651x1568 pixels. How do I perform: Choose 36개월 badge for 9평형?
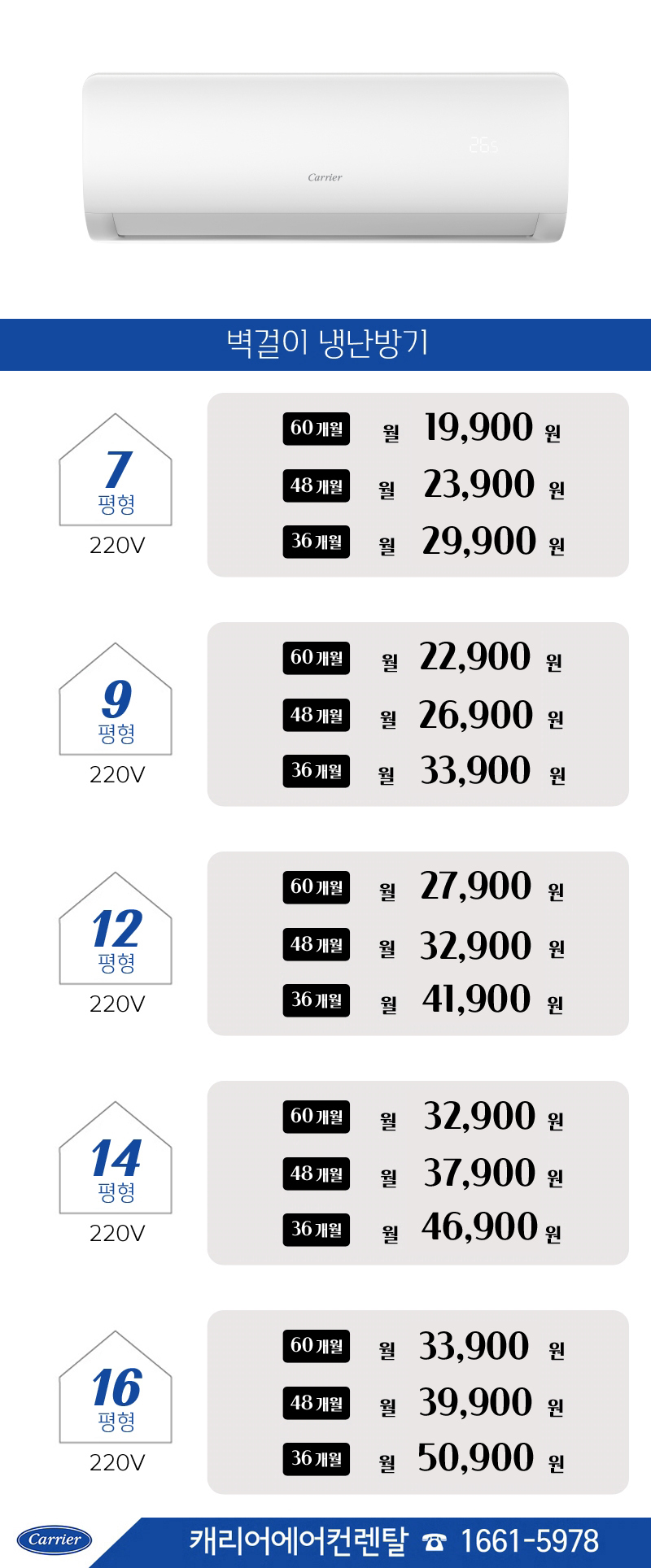(317, 771)
